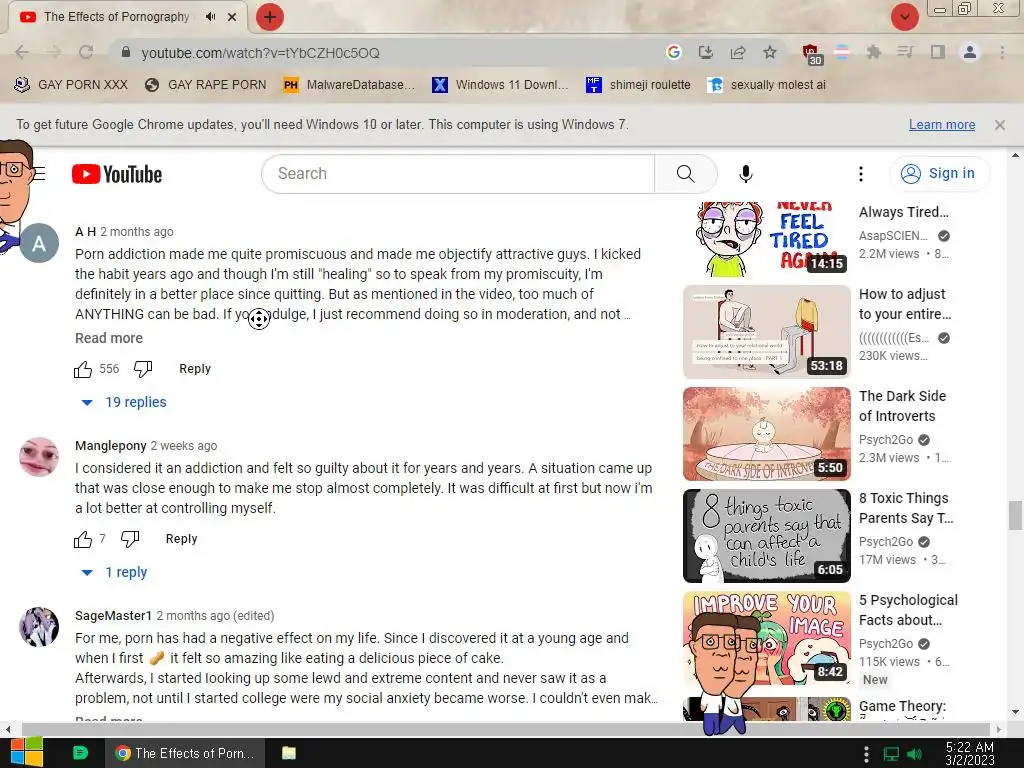Image resolution: width=1024 pixels, height=768 pixels.
Task: Expand the 19 replies thread
Action: 124,402
